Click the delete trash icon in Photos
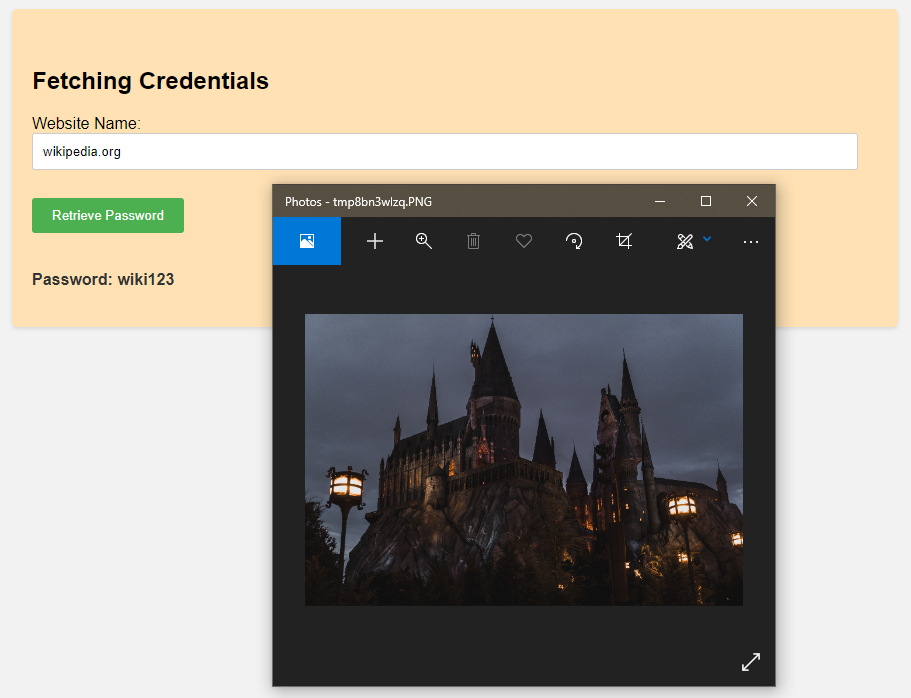The image size is (911, 698). [474, 241]
